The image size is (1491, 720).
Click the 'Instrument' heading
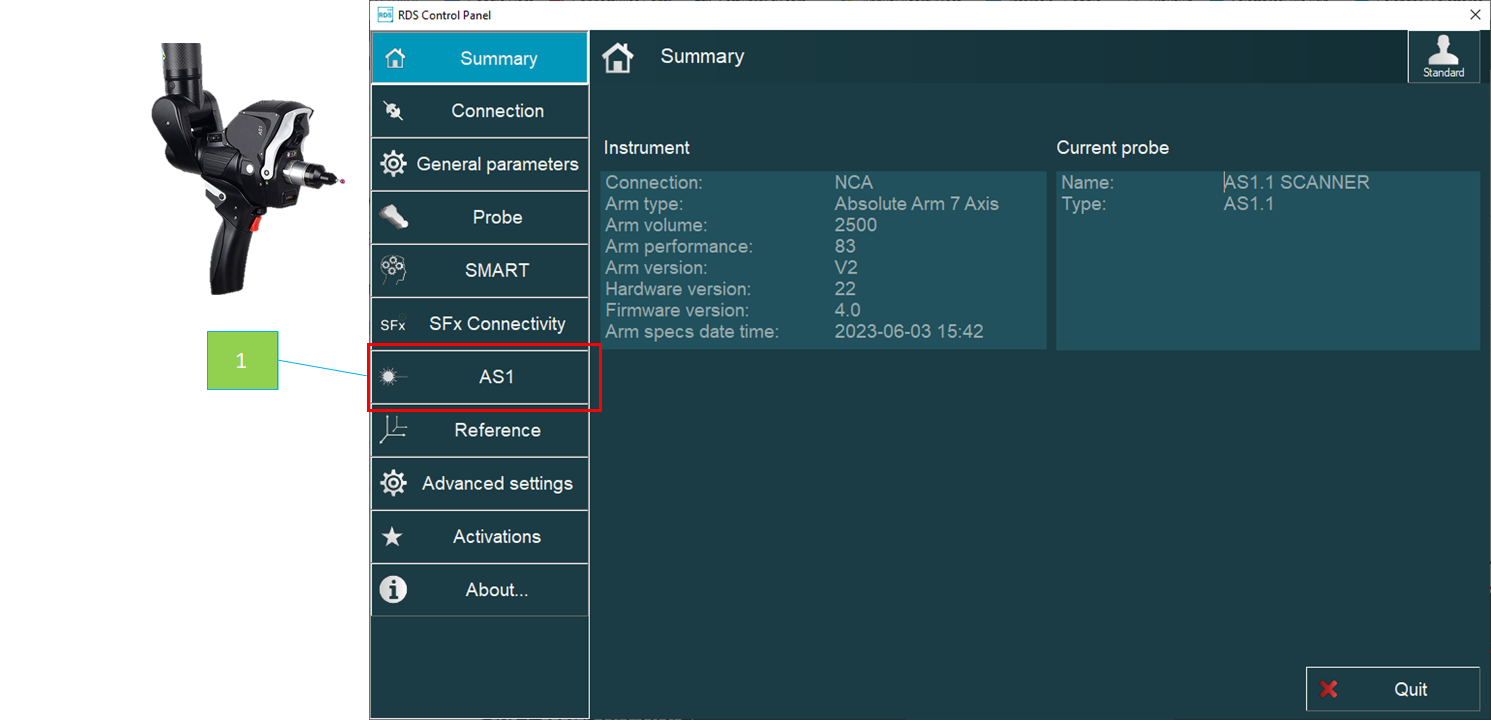pos(647,147)
